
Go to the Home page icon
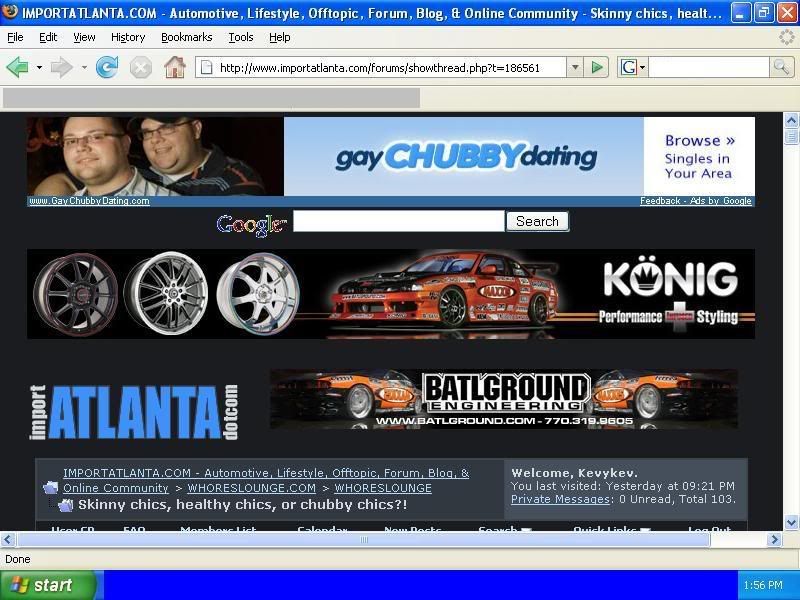(x=175, y=67)
